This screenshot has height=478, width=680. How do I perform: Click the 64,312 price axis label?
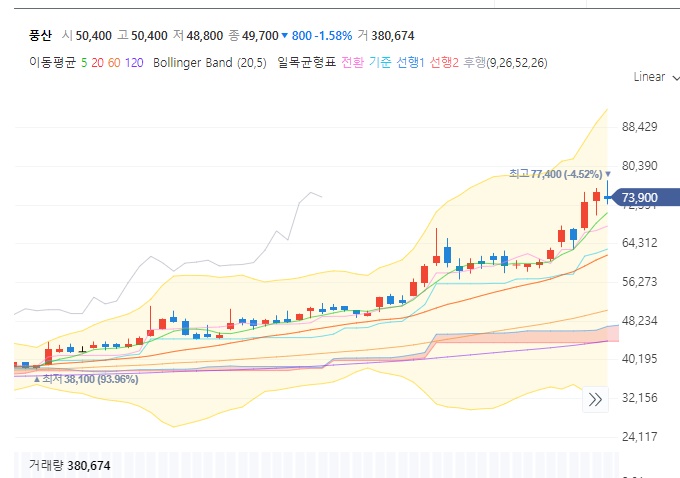tap(640, 243)
